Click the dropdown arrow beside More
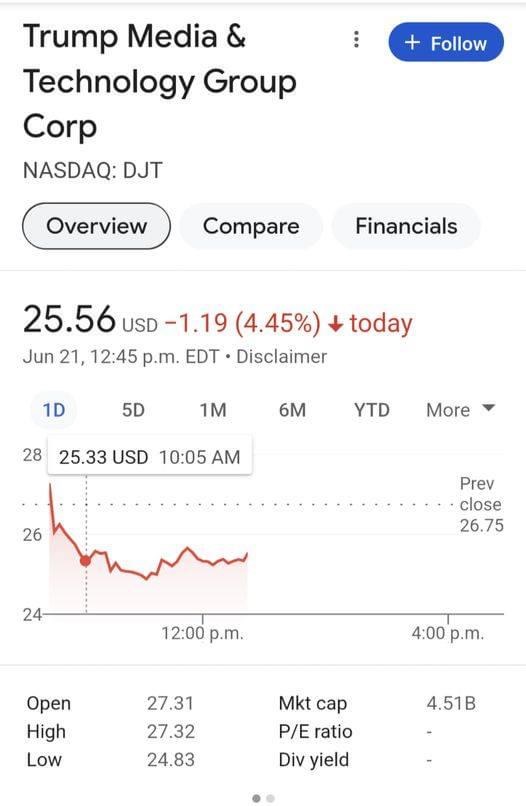The width and height of the screenshot is (526, 806). [x=488, y=409]
